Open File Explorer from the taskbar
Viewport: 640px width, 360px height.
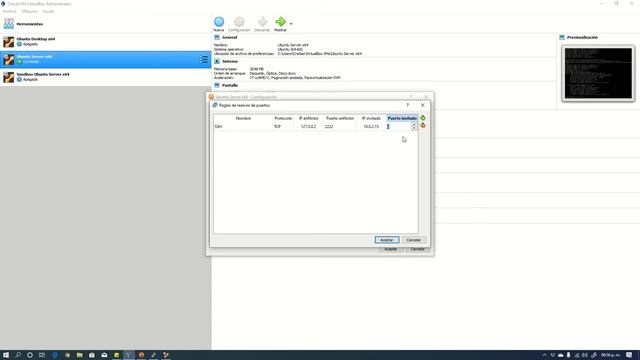[80, 355]
